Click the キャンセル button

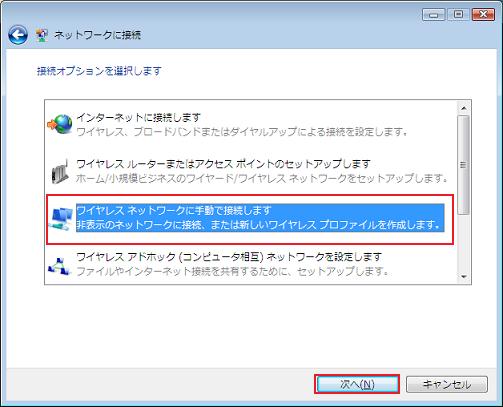pyautogui.click(x=447, y=384)
